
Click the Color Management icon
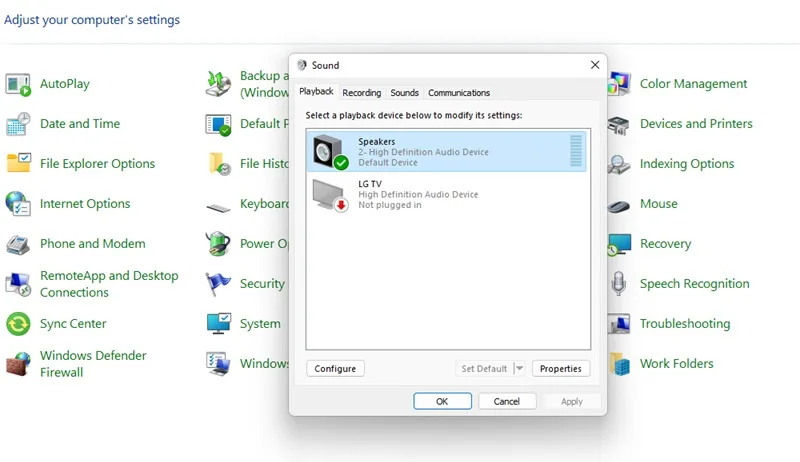coord(619,84)
